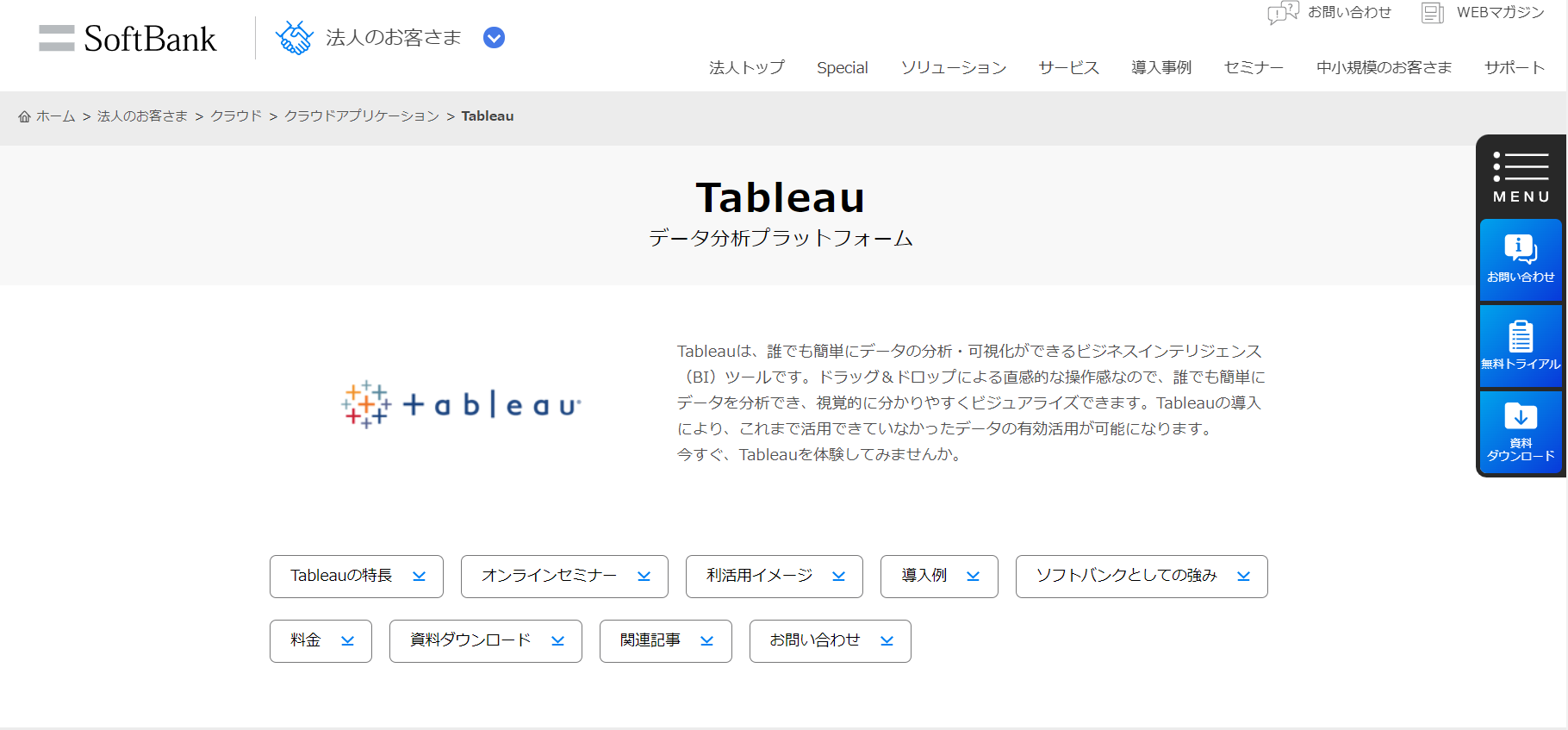This screenshot has width=1568, height=730.
Task: Jump to 導入例 section
Action: tap(939, 577)
